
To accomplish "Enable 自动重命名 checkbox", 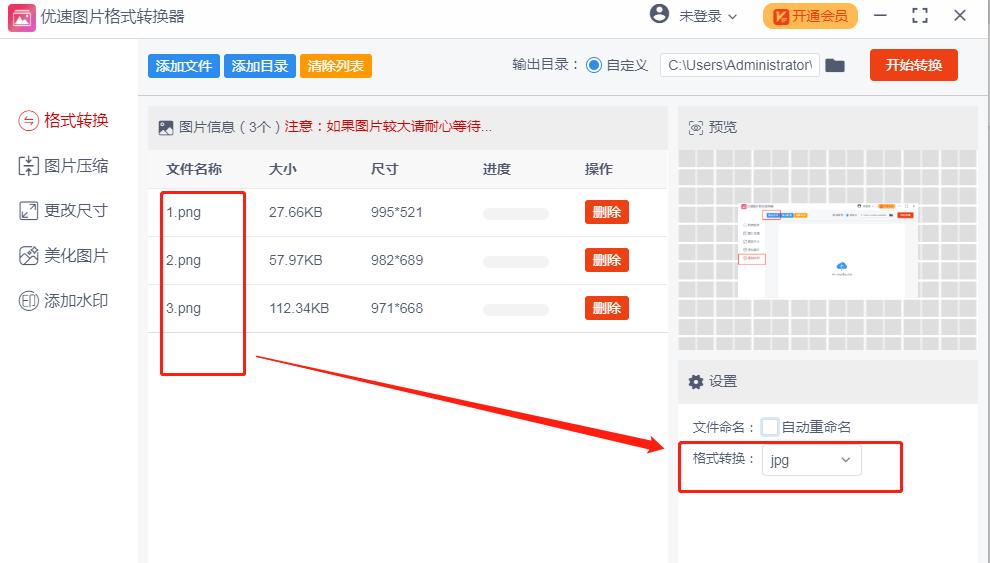I will [770, 427].
